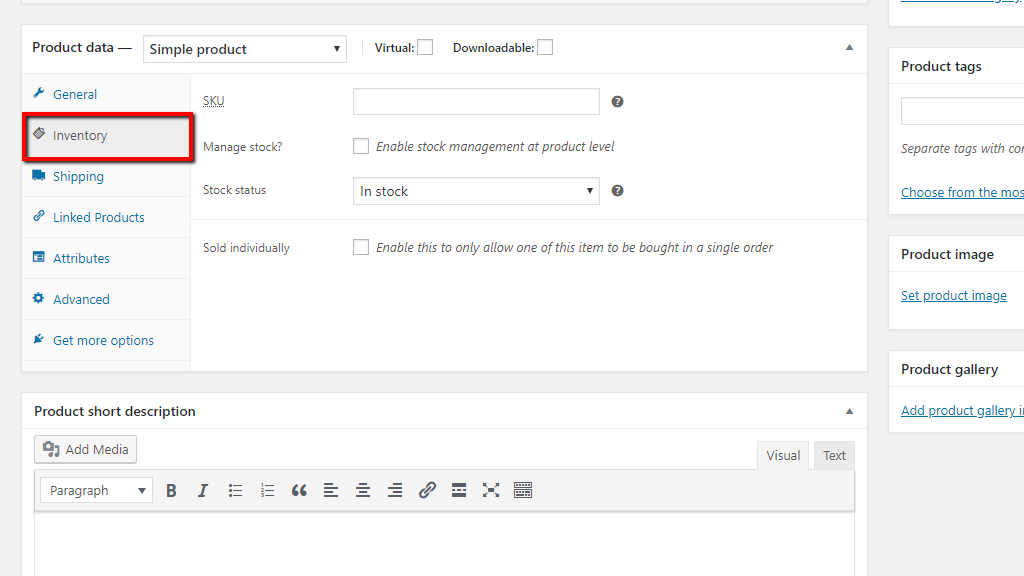Insert a bulleted list
Viewport: 1024px width, 576px height.
click(235, 490)
